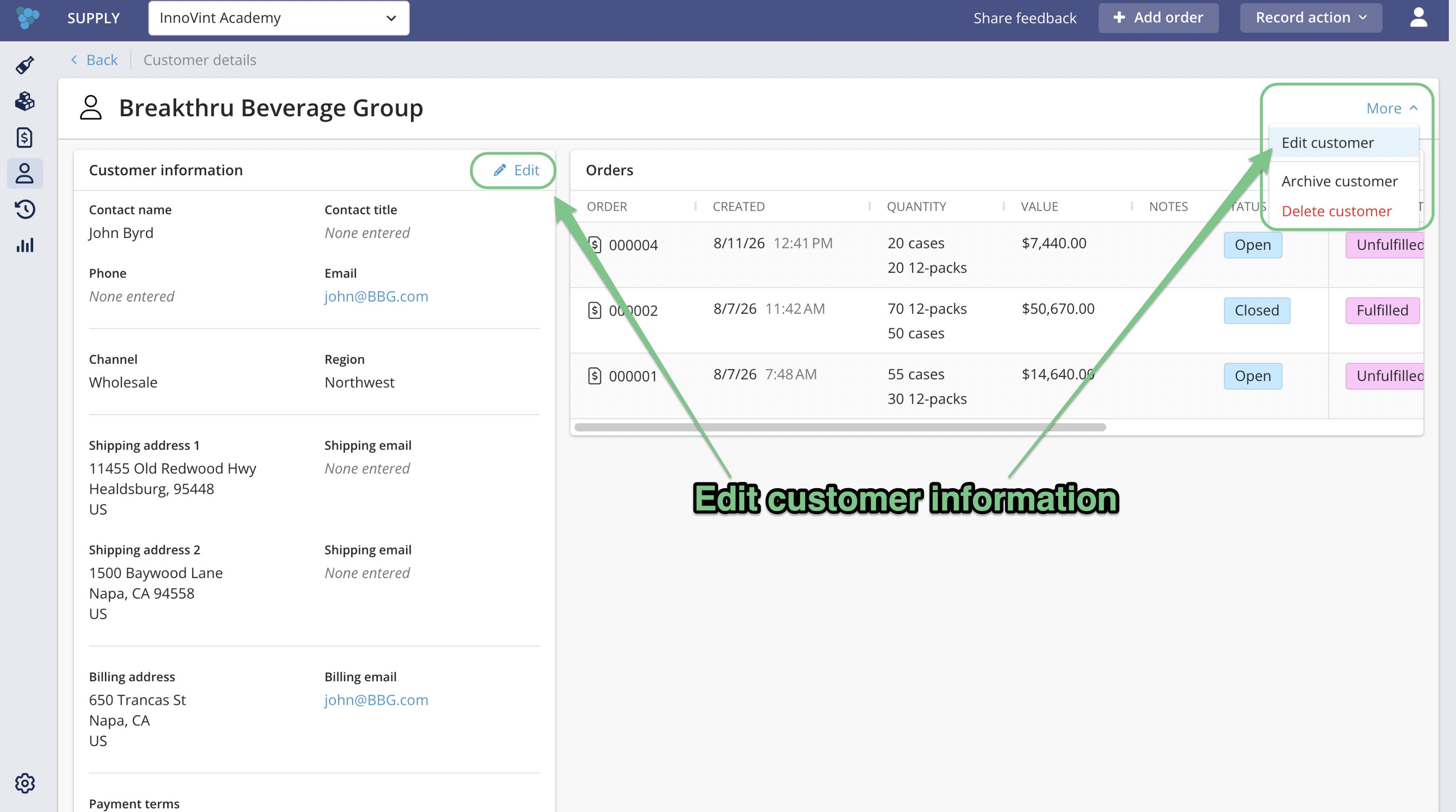Click the 8/11/26 12:41 PM created date

[773, 243]
